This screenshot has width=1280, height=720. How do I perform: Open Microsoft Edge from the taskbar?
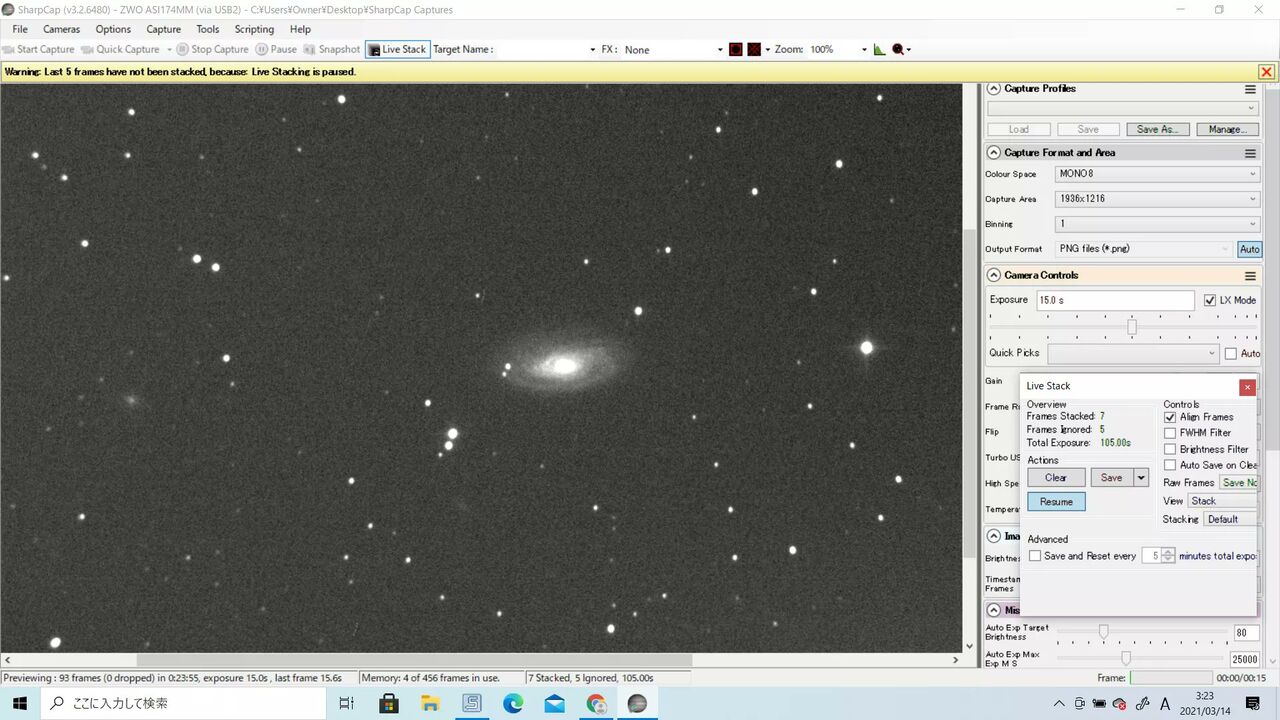coord(513,704)
